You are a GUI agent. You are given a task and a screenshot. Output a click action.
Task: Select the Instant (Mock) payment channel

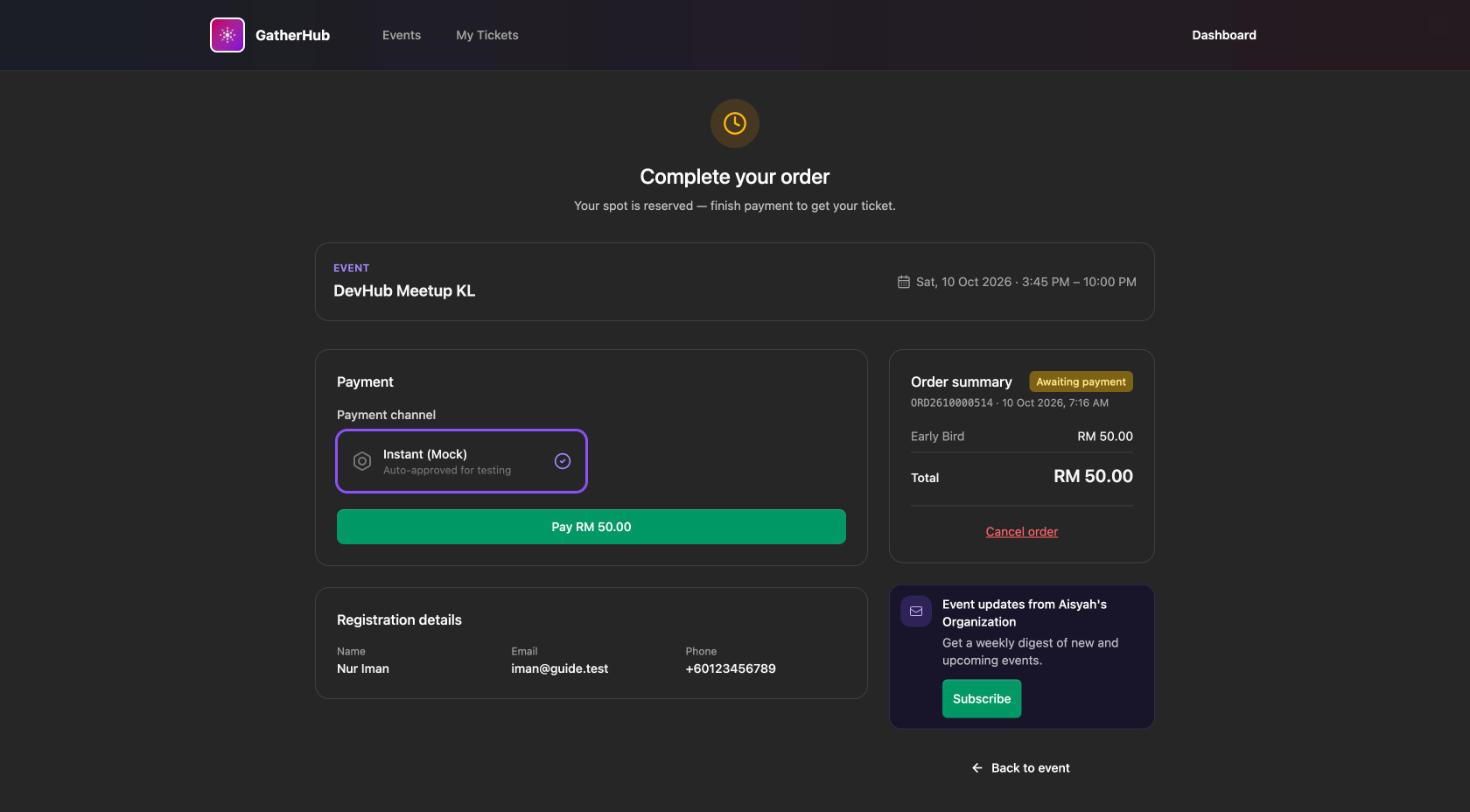[461, 461]
